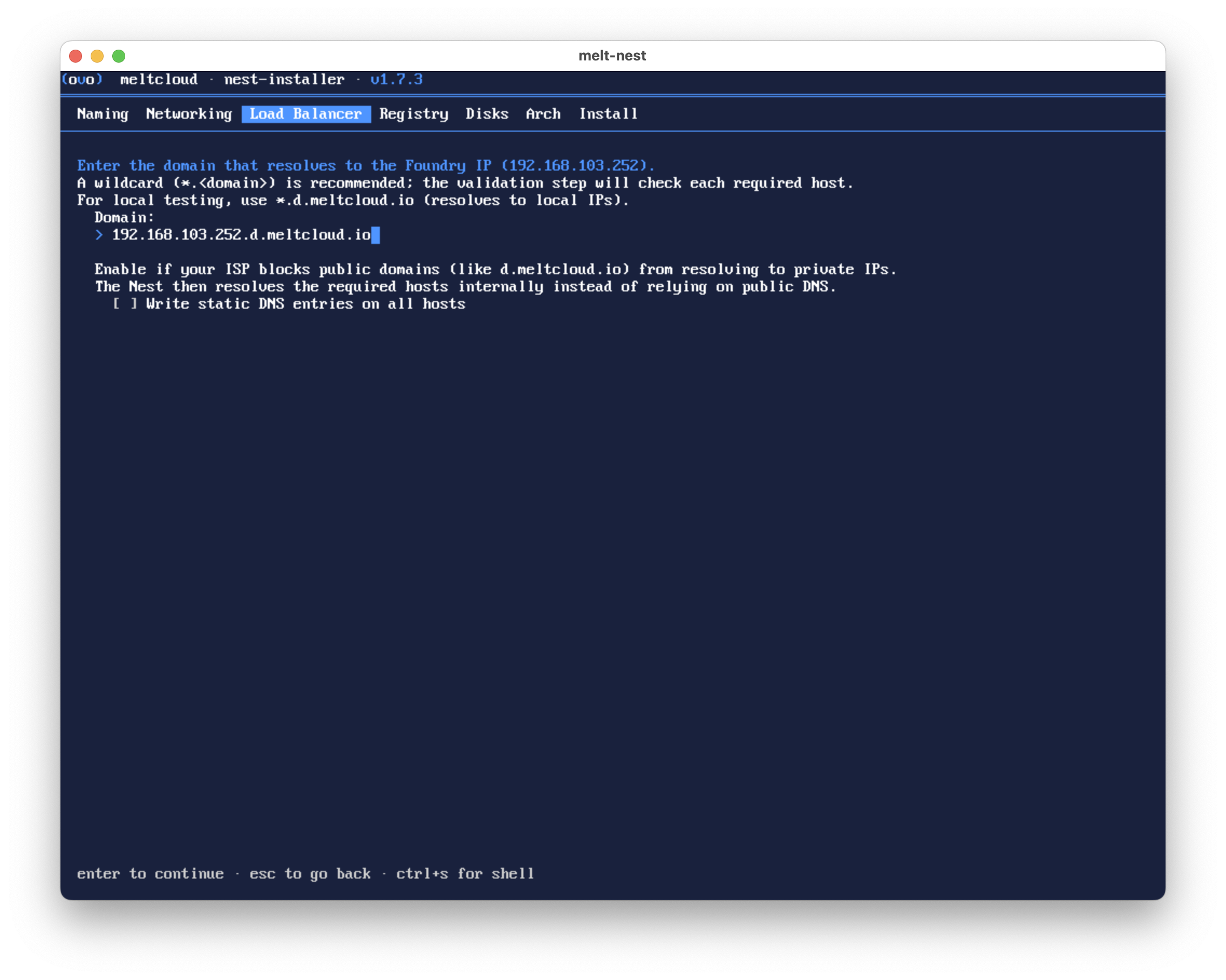The height and width of the screenshot is (980, 1226).
Task: Click the (ovo) owl logo
Action: 83,80
